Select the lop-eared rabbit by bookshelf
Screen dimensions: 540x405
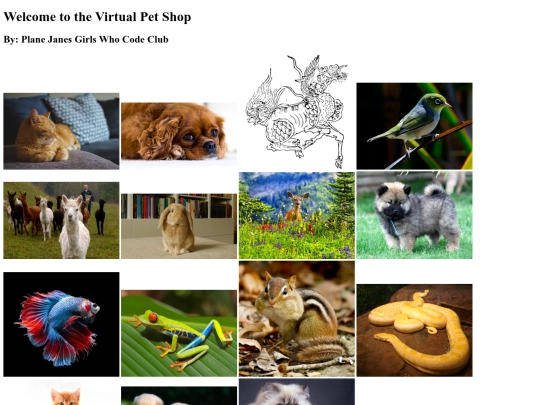179,226
